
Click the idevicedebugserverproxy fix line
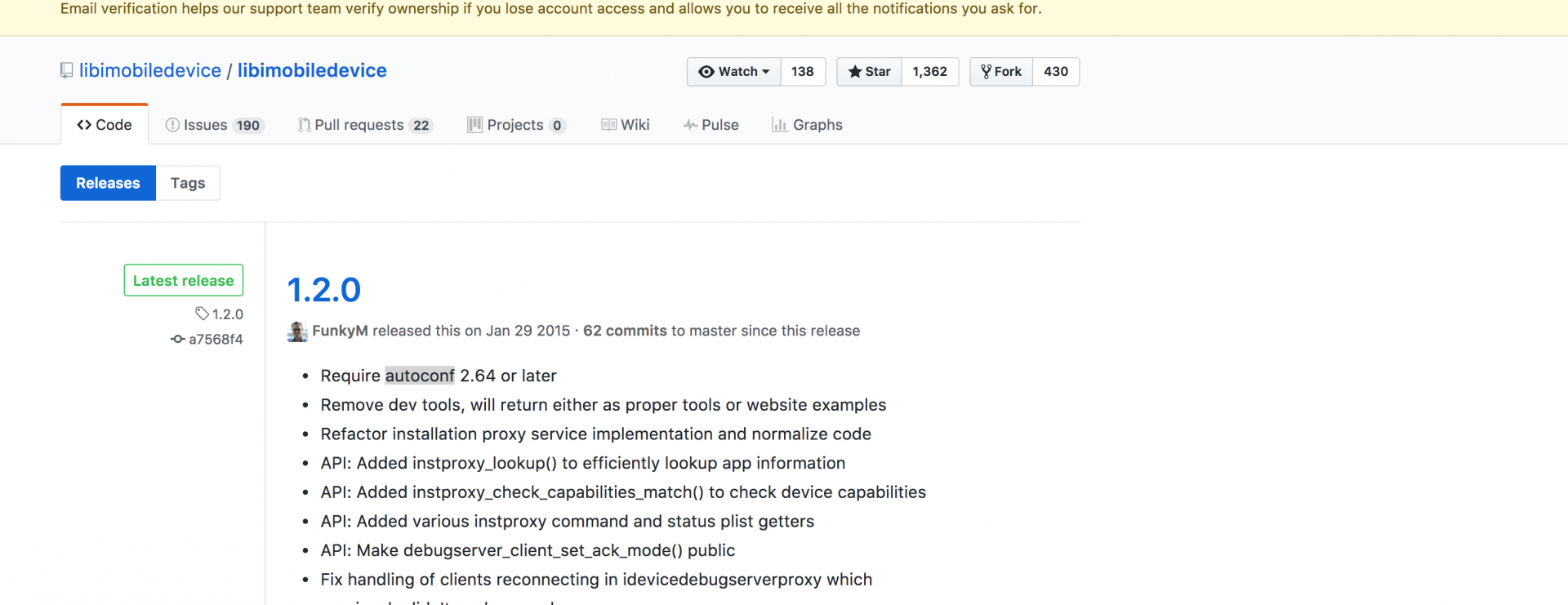[x=596, y=580]
